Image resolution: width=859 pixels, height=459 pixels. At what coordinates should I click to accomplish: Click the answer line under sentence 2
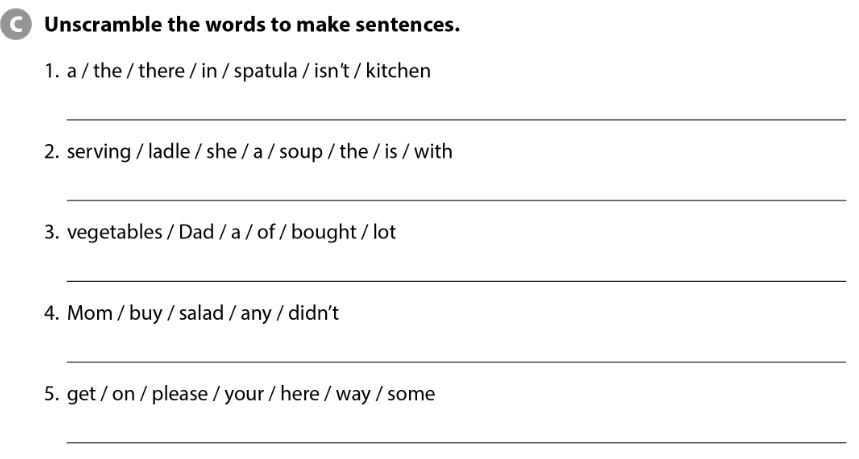[455, 199]
